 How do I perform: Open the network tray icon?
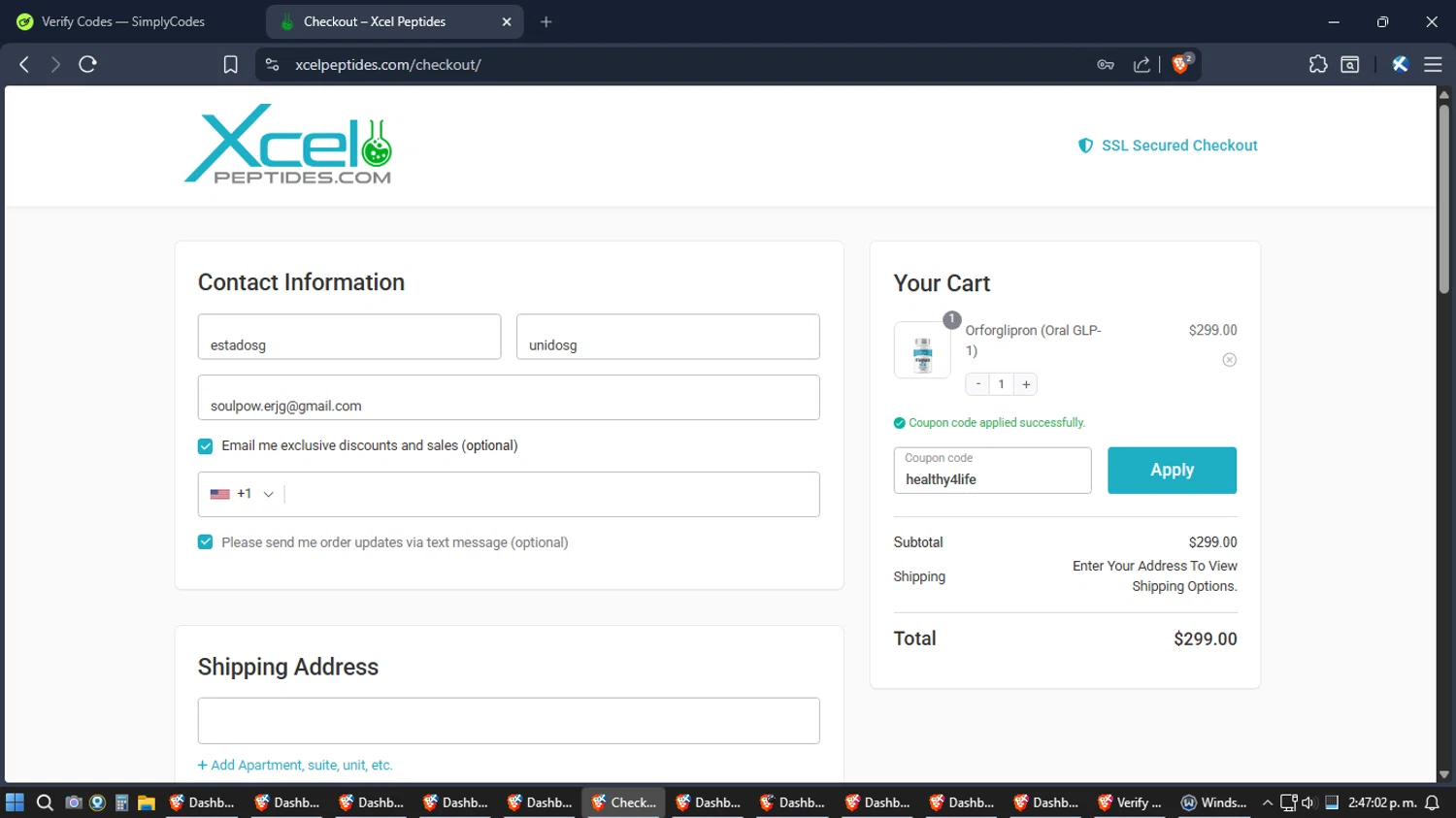1288,802
